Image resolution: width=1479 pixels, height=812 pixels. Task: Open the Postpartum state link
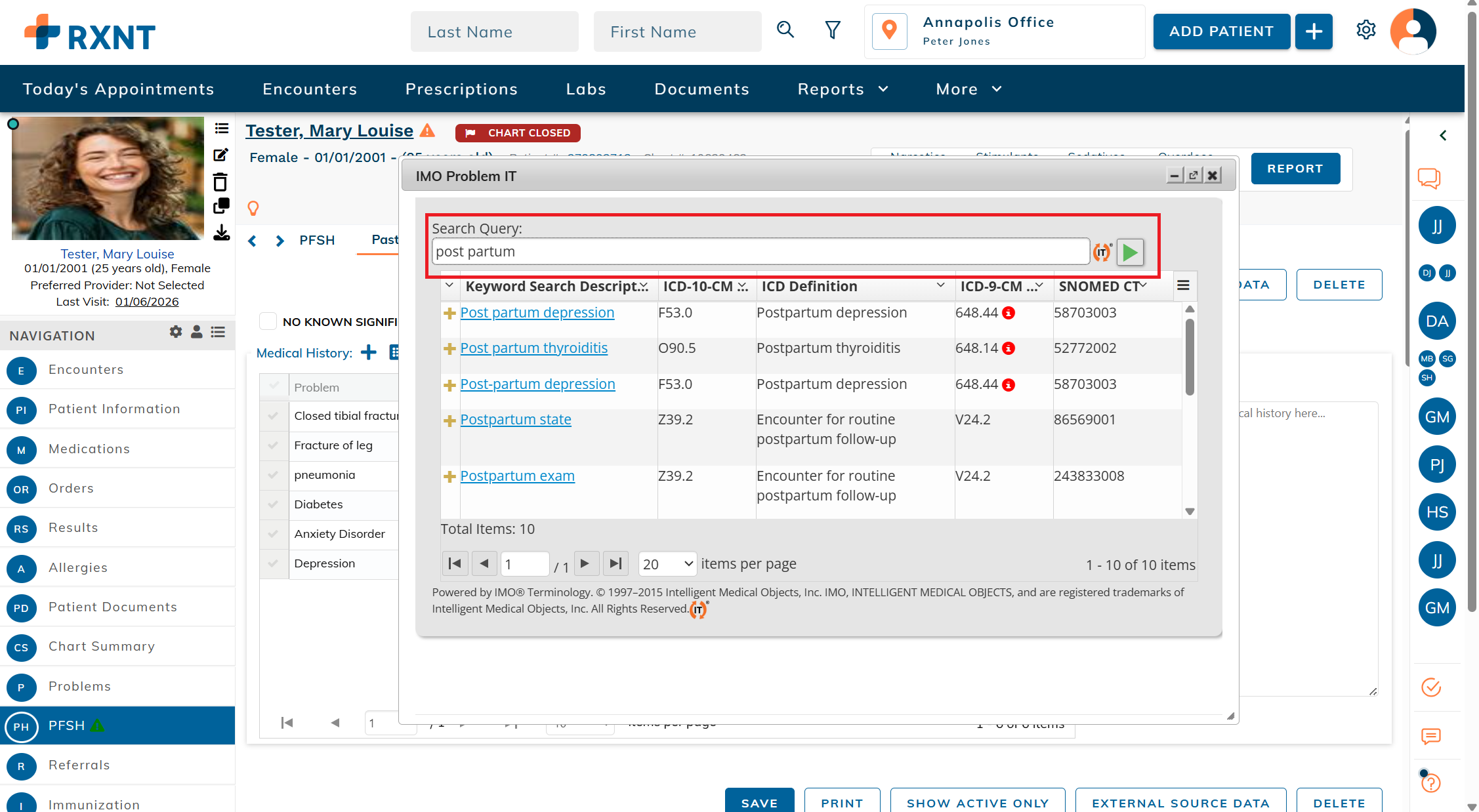click(516, 420)
